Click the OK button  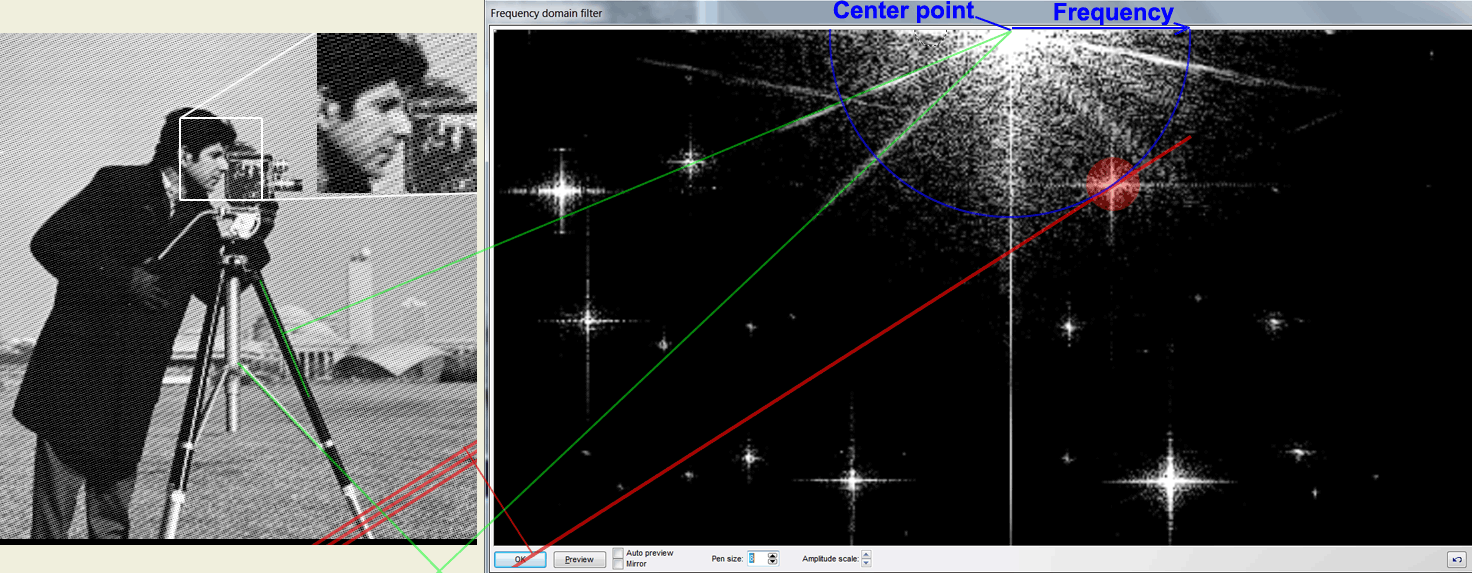[520, 560]
